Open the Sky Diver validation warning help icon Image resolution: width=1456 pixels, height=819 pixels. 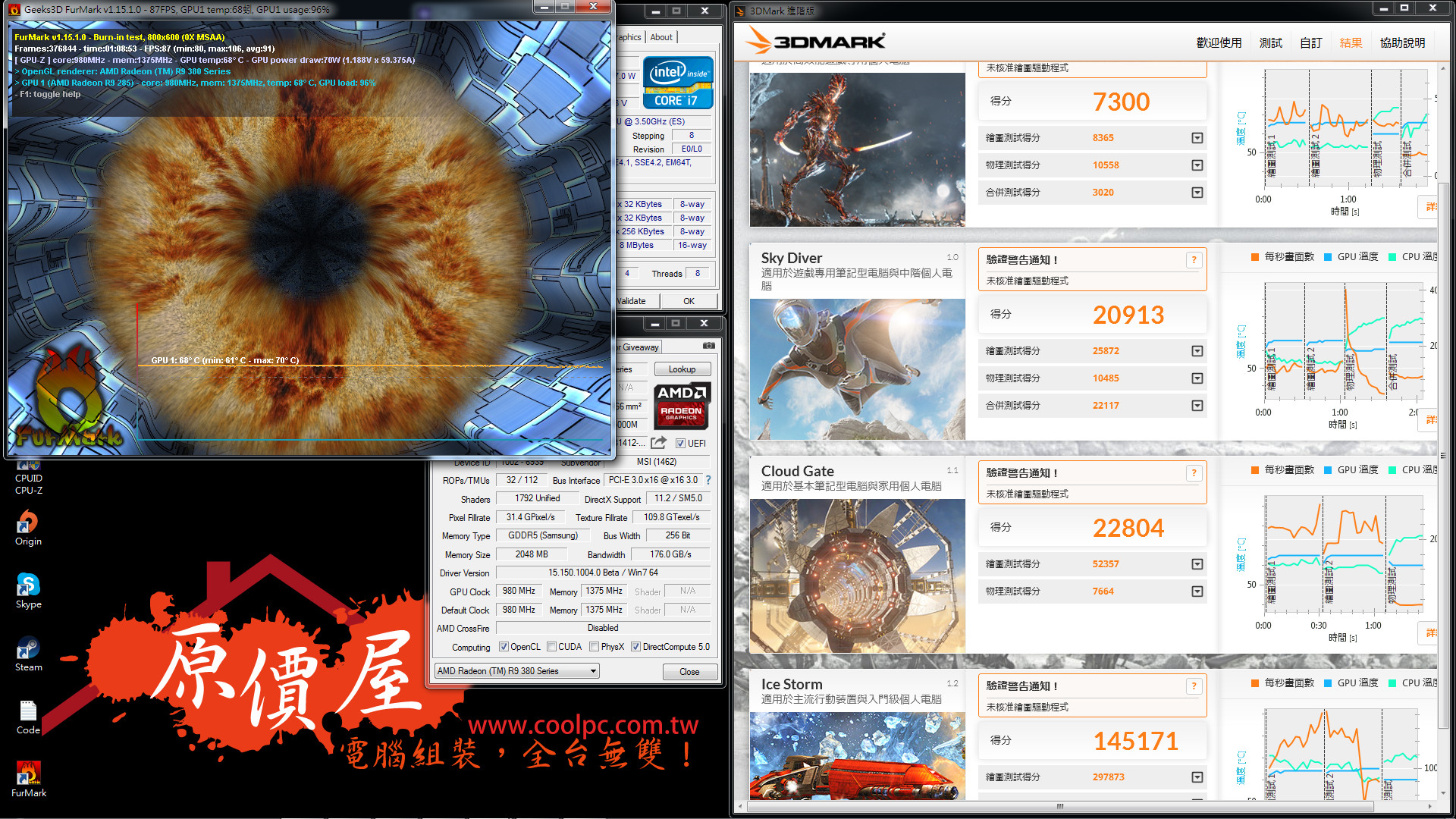tap(1194, 260)
